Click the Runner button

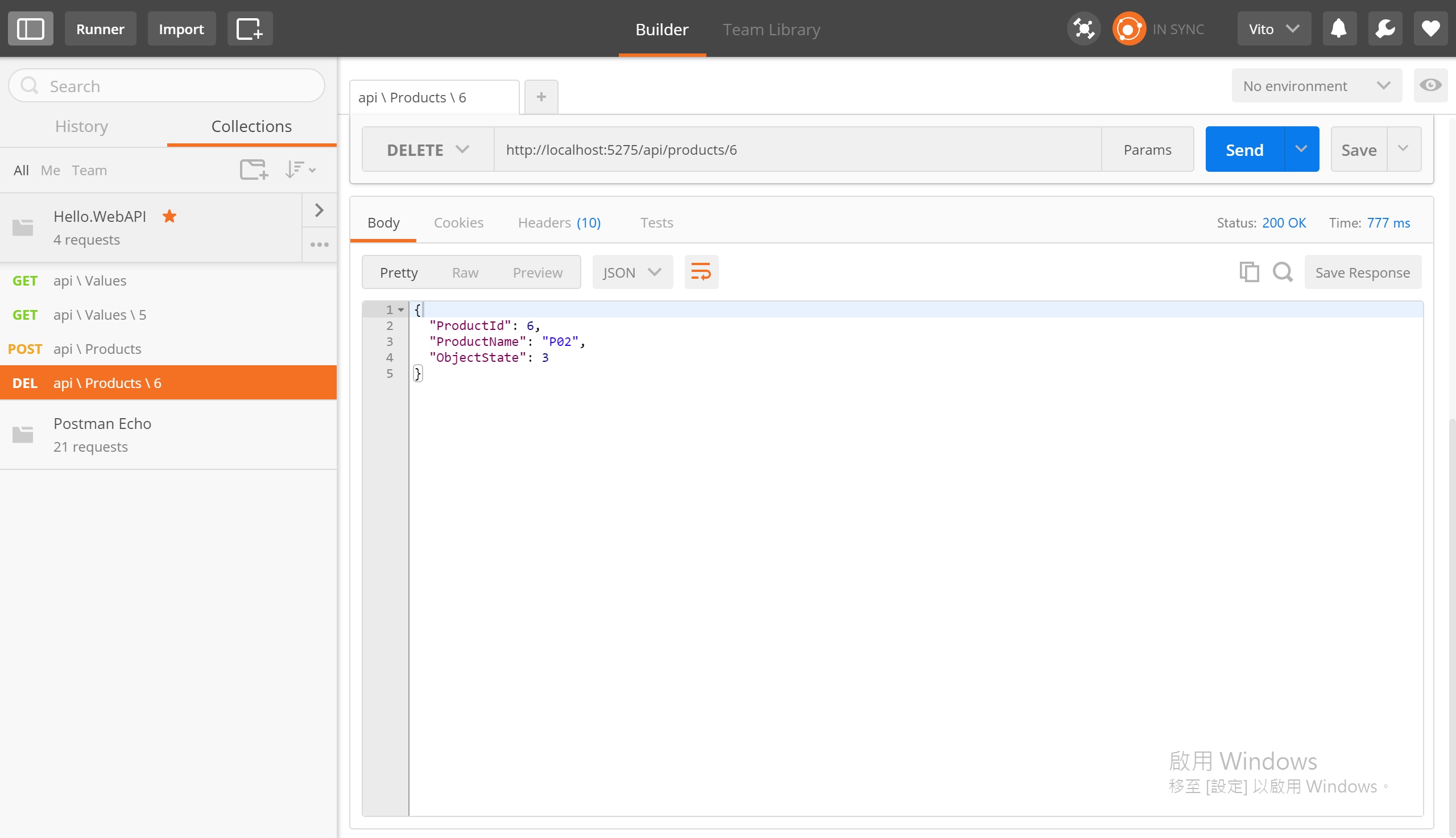pyautogui.click(x=100, y=29)
